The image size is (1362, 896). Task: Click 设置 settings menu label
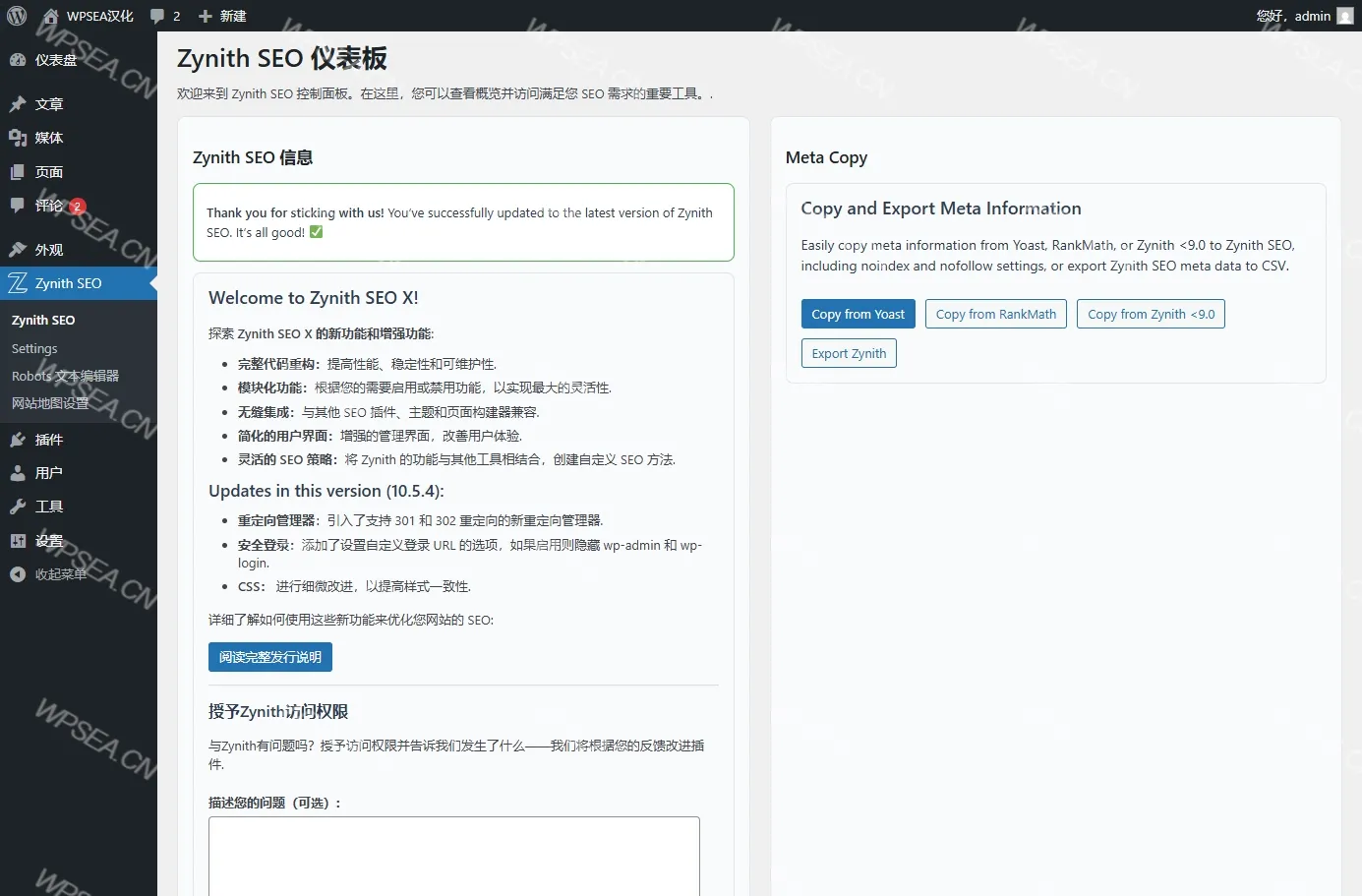point(49,541)
